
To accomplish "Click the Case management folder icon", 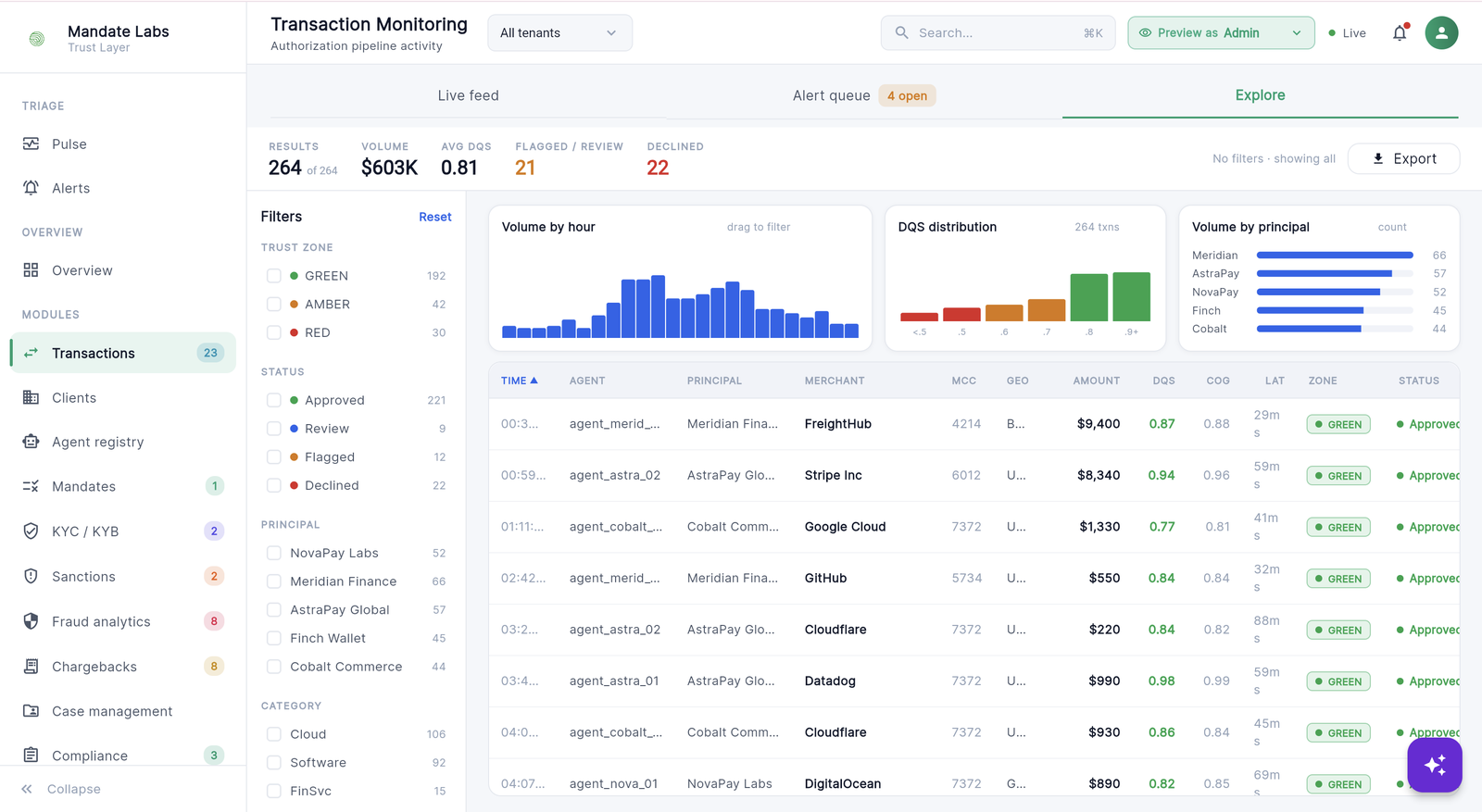I will 31,711.
